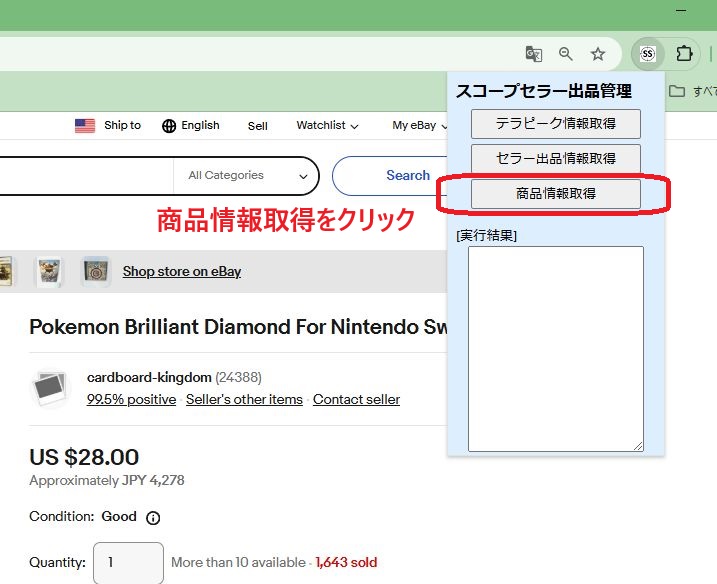Click the eBay search text box
Image resolution: width=717 pixels, height=584 pixels.
[x=87, y=176]
